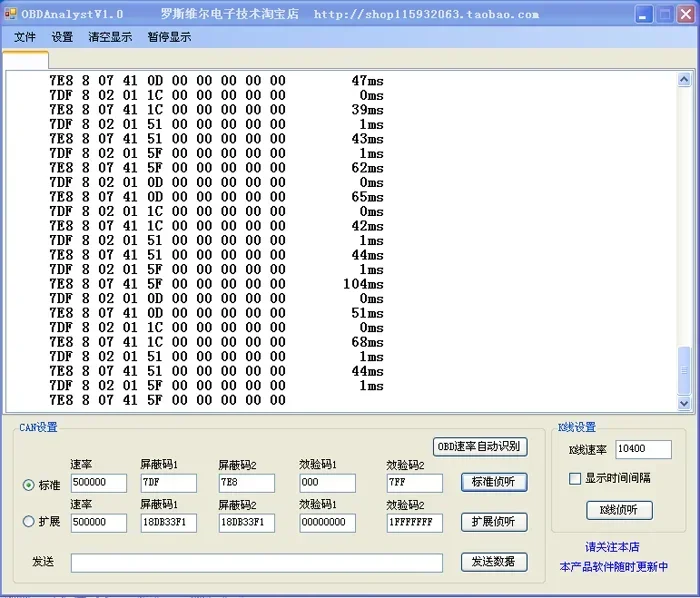
Task: Click 暂停显示 to pause display
Action: [x=169, y=37]
